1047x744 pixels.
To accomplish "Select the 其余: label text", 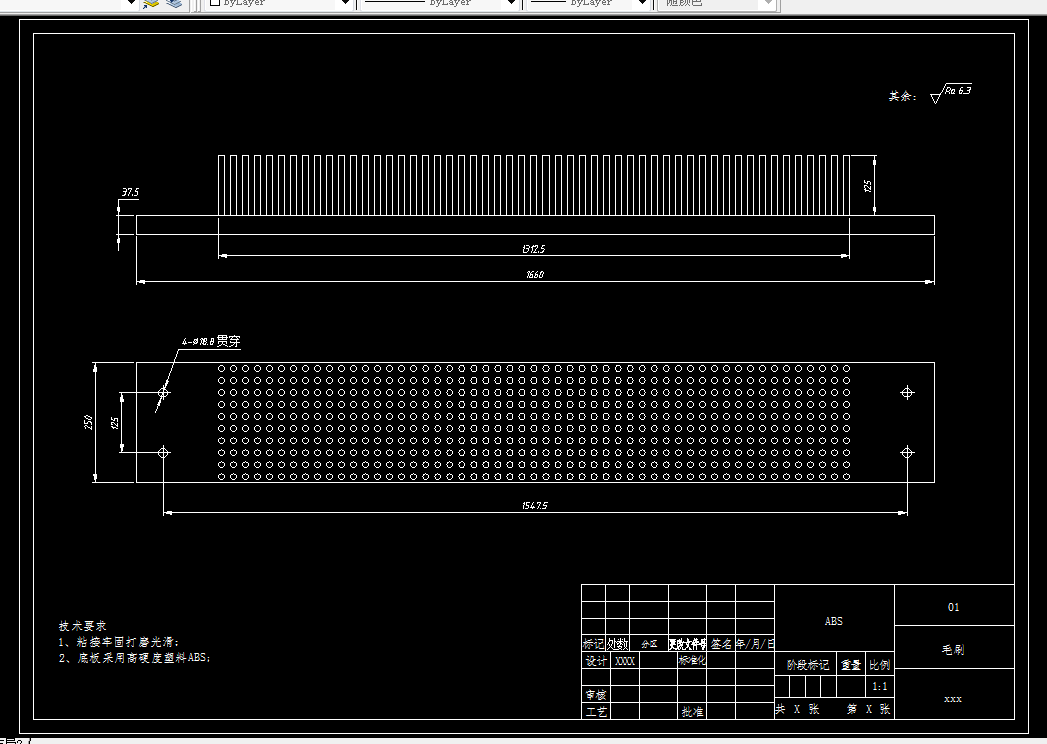I will 902,96.
